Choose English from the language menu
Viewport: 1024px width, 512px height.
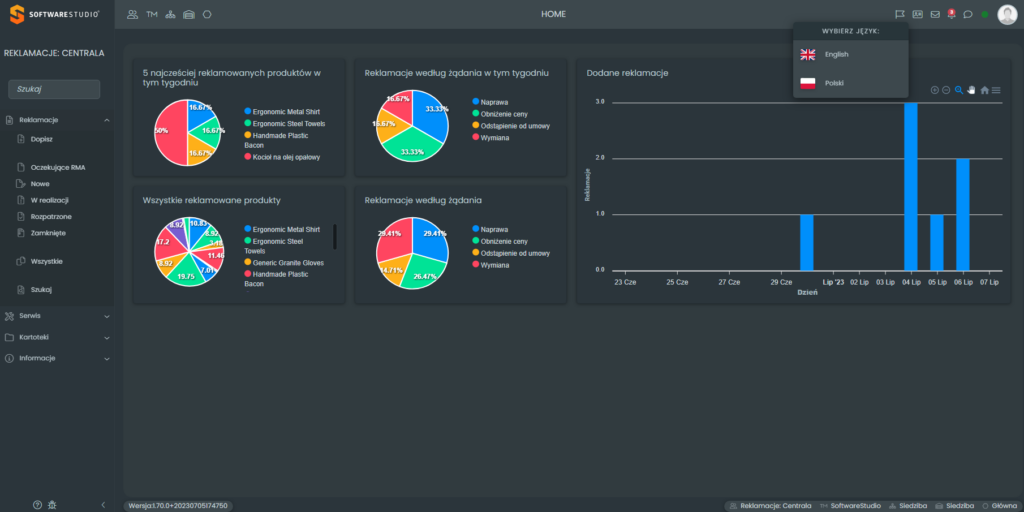pyautogui.click(x=836, y=54)
